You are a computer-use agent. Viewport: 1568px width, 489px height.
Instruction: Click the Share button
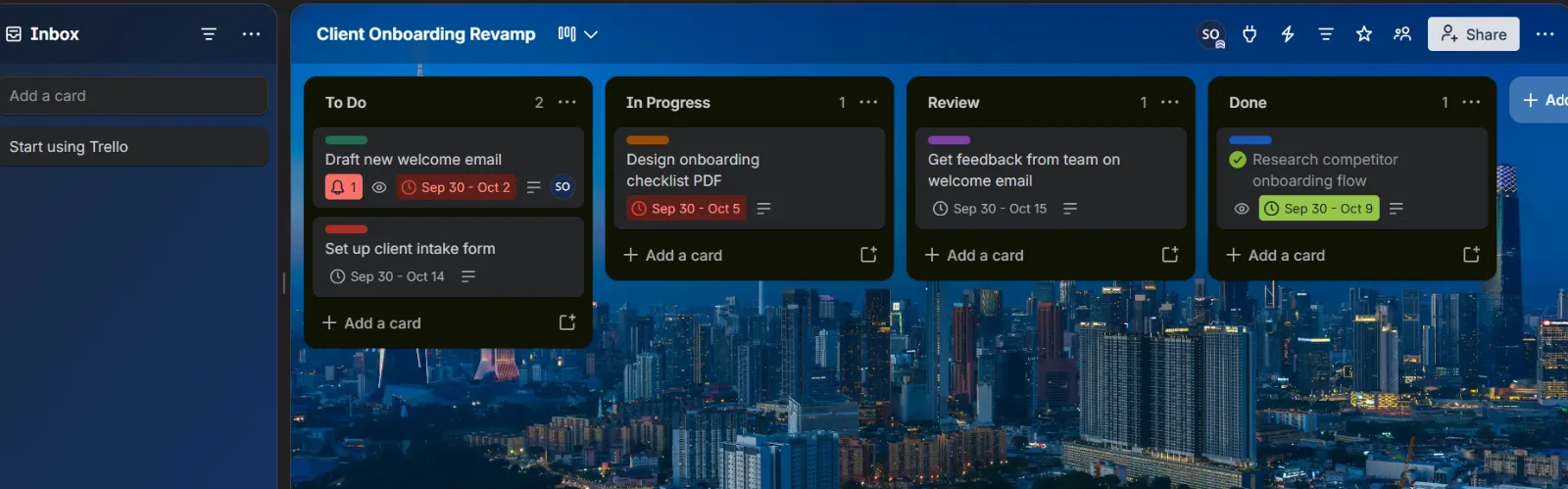(x=1473, y=34)
